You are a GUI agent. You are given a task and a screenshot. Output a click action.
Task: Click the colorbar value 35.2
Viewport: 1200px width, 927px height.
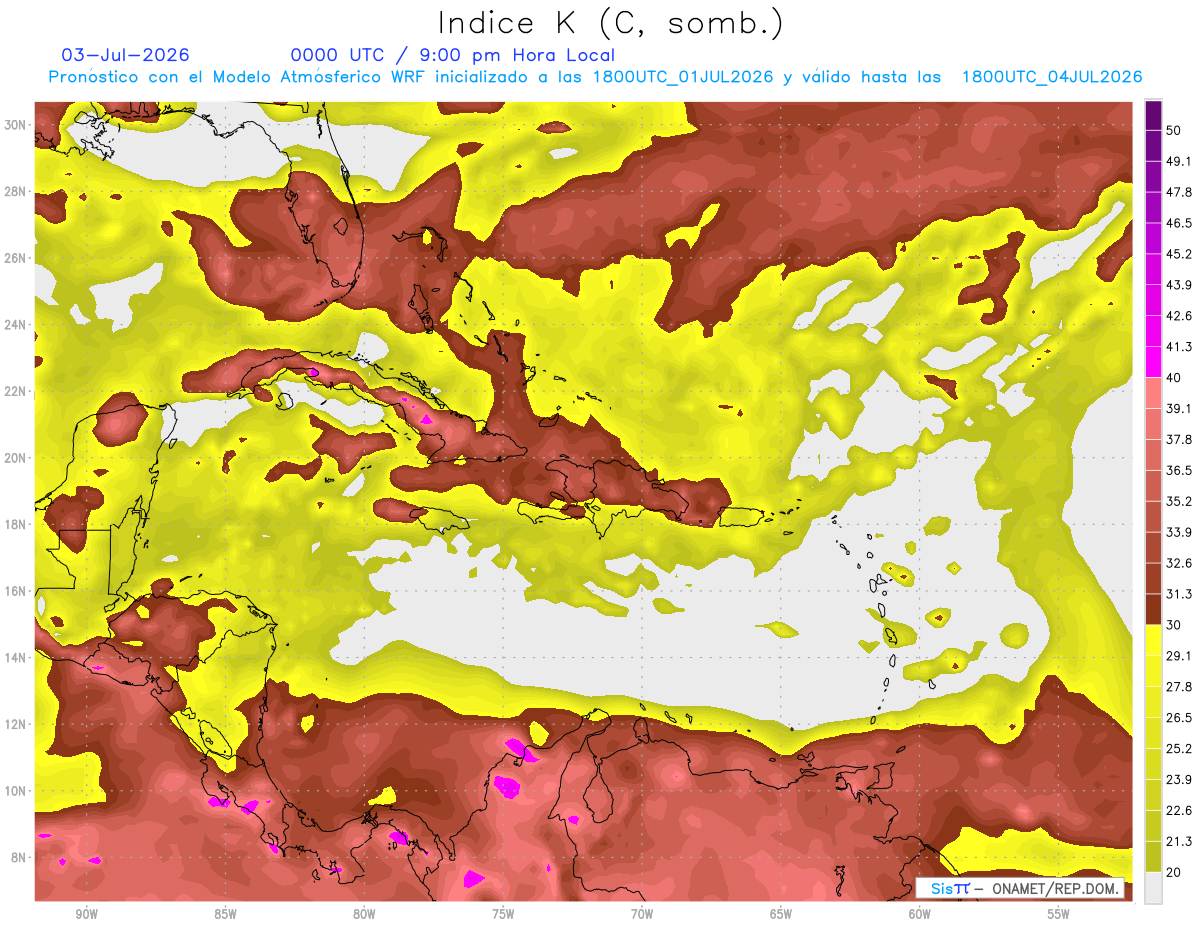[1178, 501]
